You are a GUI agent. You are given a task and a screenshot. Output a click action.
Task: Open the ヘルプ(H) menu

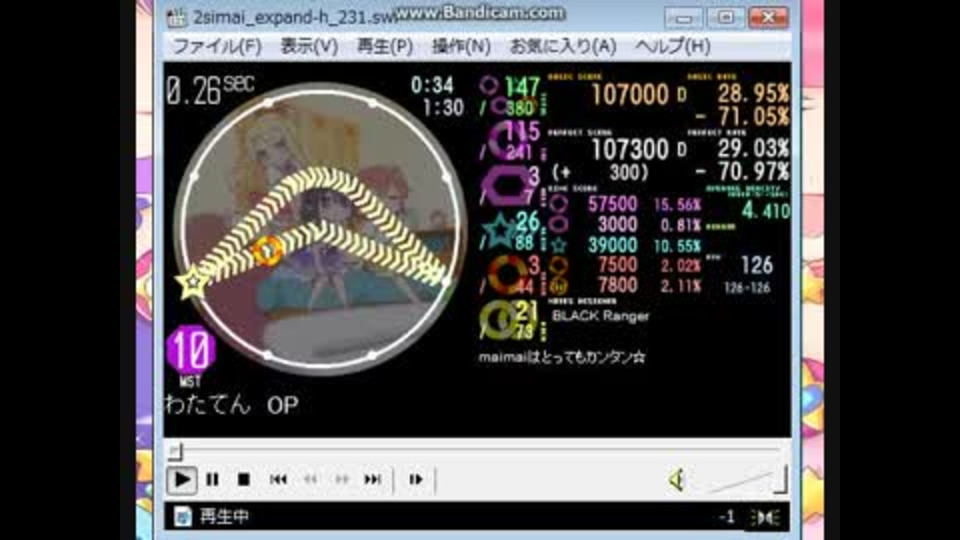coord(672,47)
